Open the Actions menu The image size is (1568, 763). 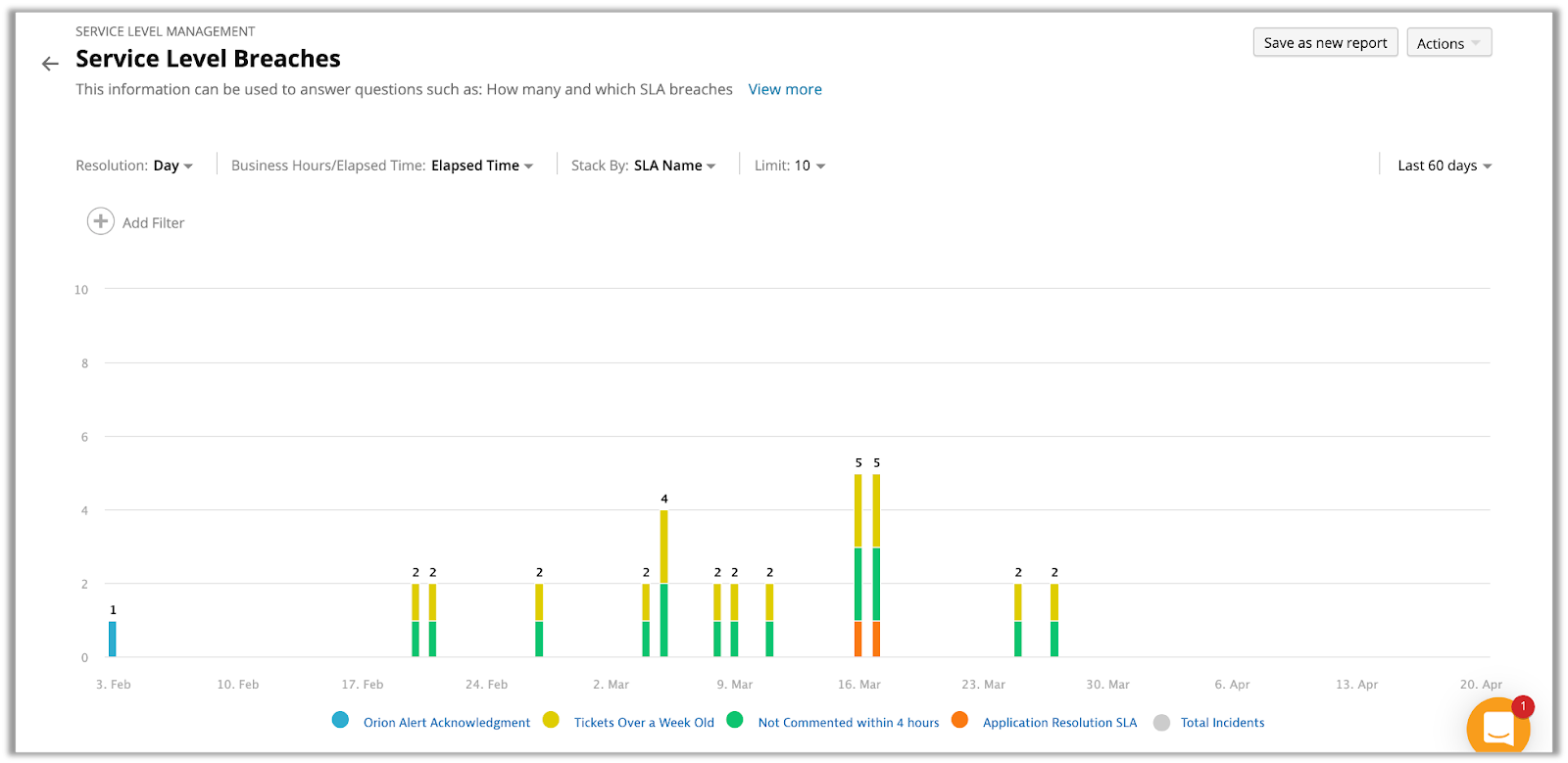pos(1449,43)
